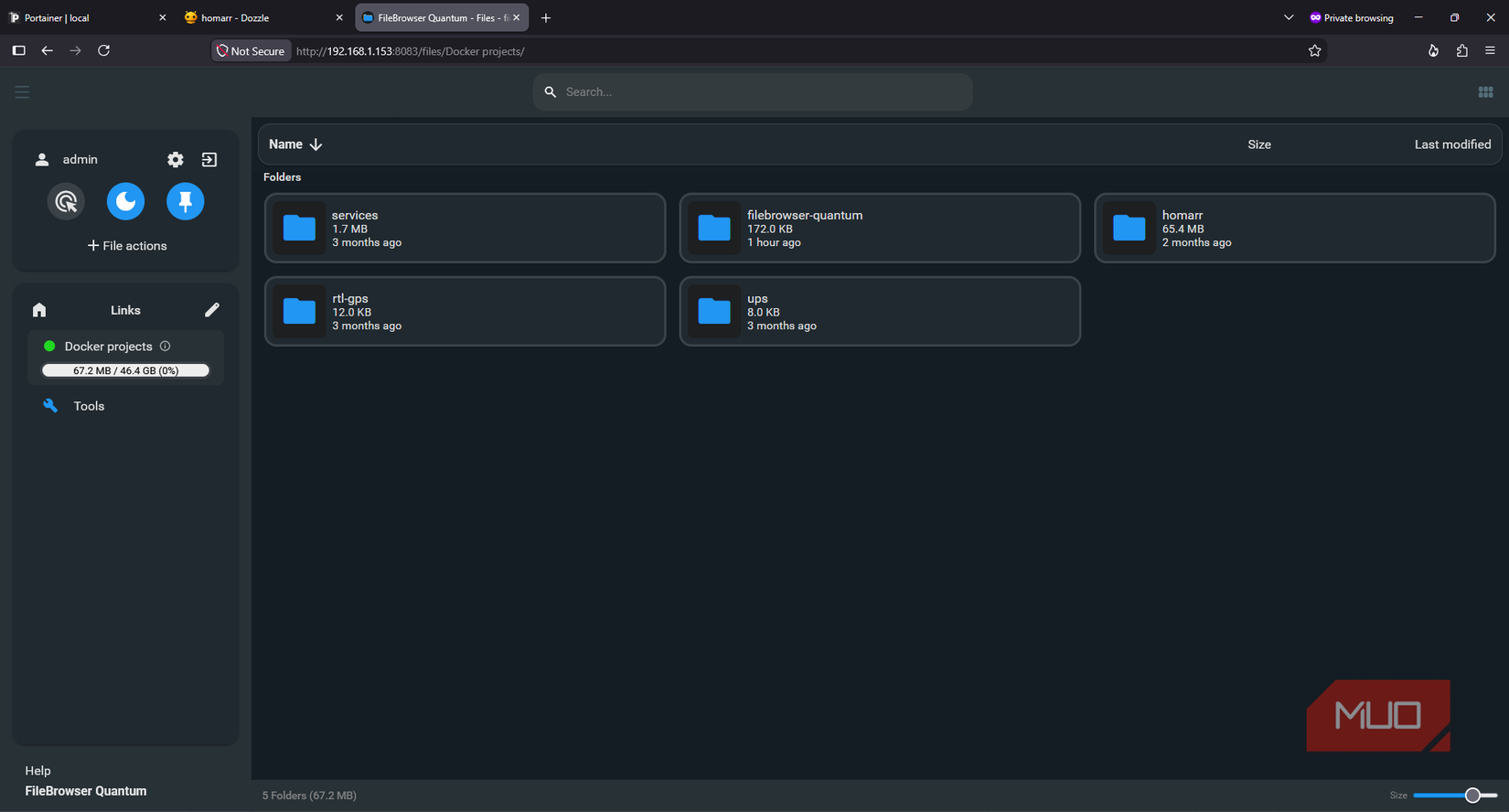Open a new browser tab
The width and height of the screenshot is (1509, 812).
click(546, 17)
